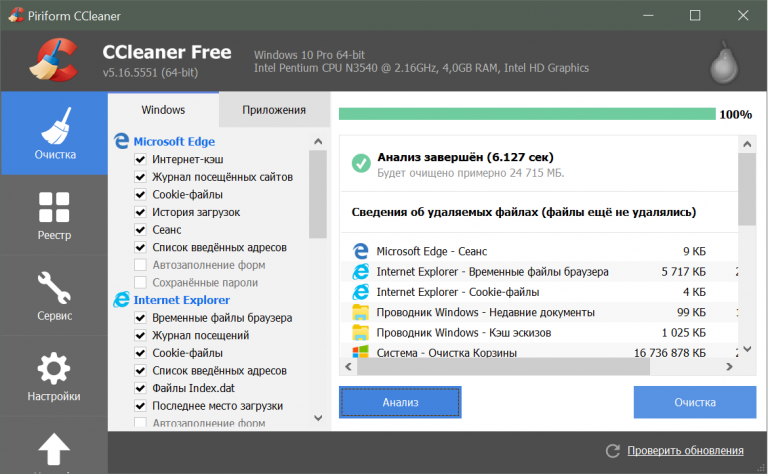768x474 pixels.
Task: Click the refresh icon beside Проверить обновления
Action: pyautogui.click(x=613, y=450)
